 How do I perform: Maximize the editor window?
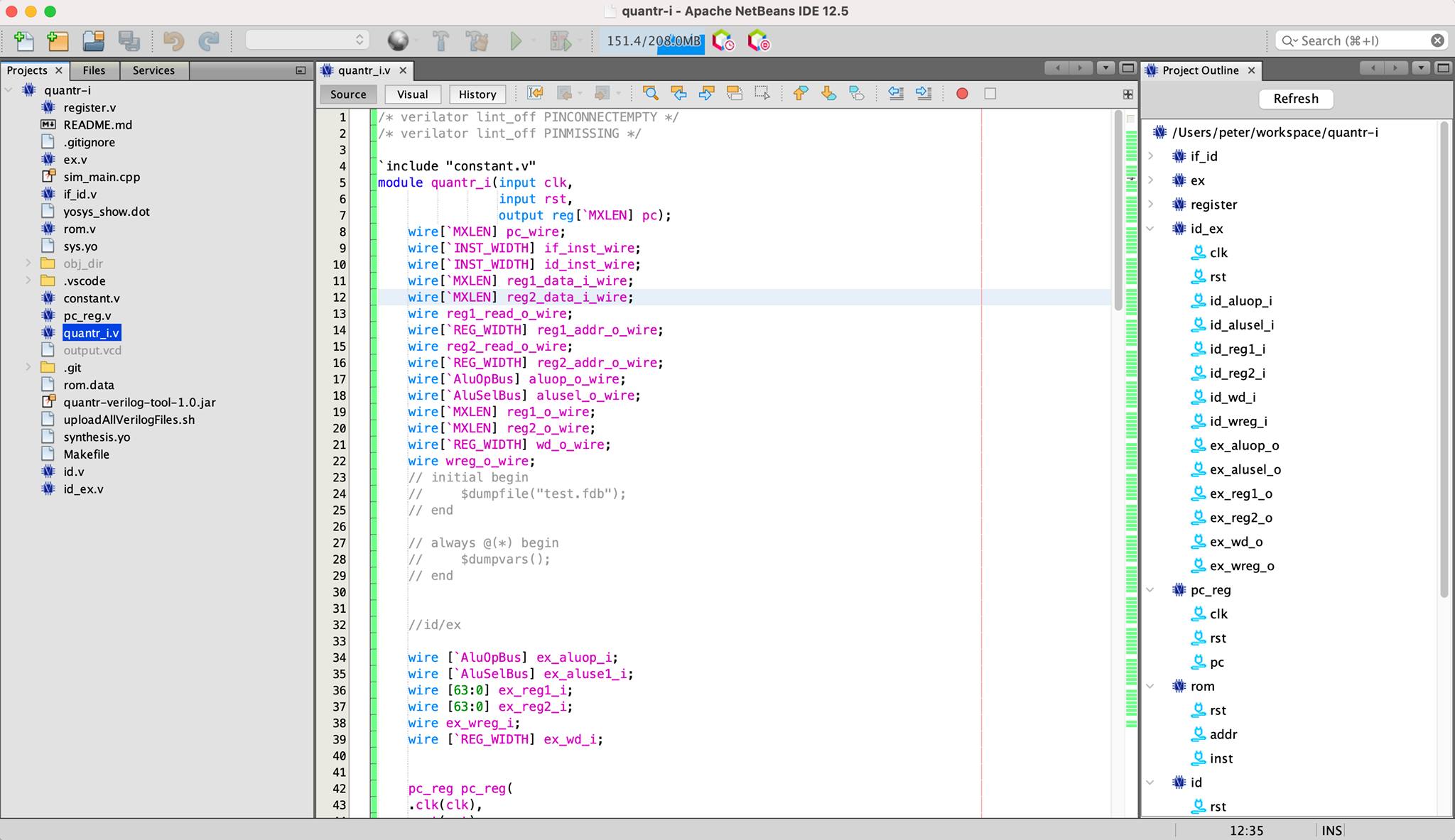click(1127, 68)
